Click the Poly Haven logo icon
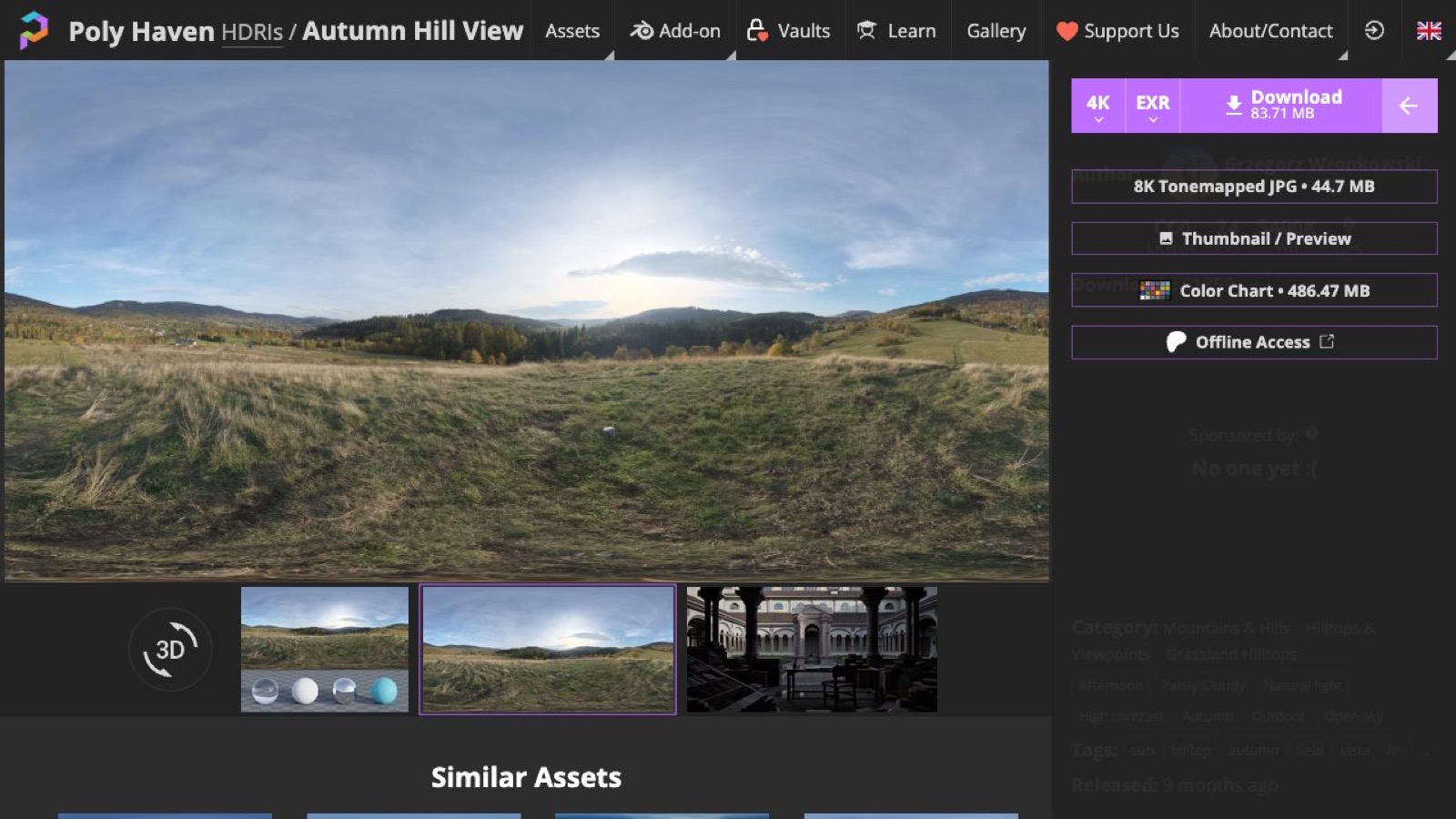The image size is (1456, 819). pyautogui.click(x=34, y=30)
